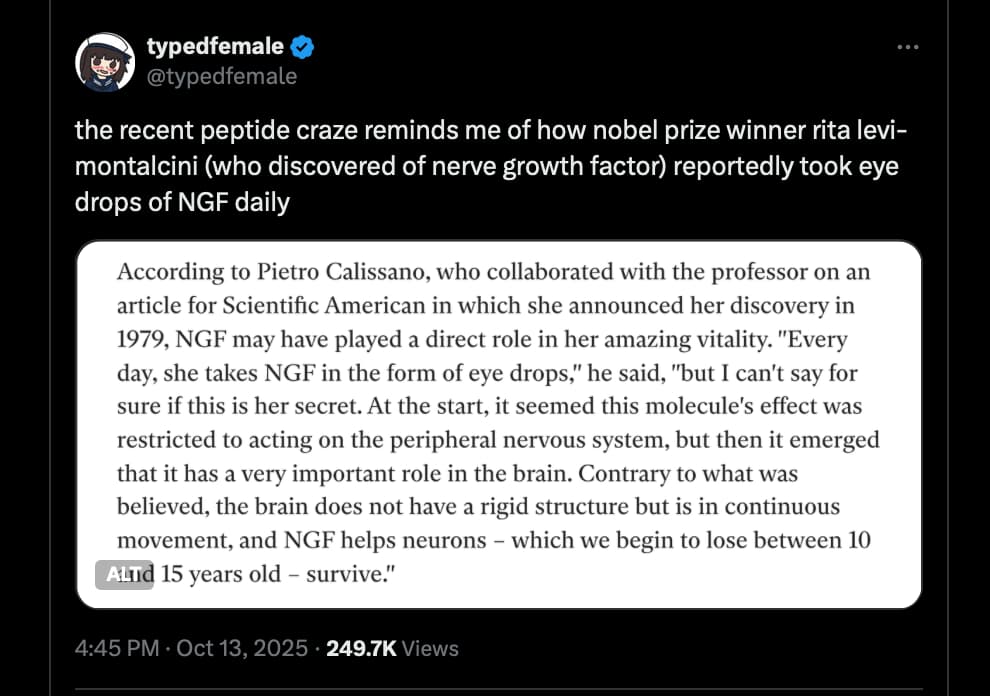
Task: Click the 4:45 PM timestamp
Action: click(117, 648)
